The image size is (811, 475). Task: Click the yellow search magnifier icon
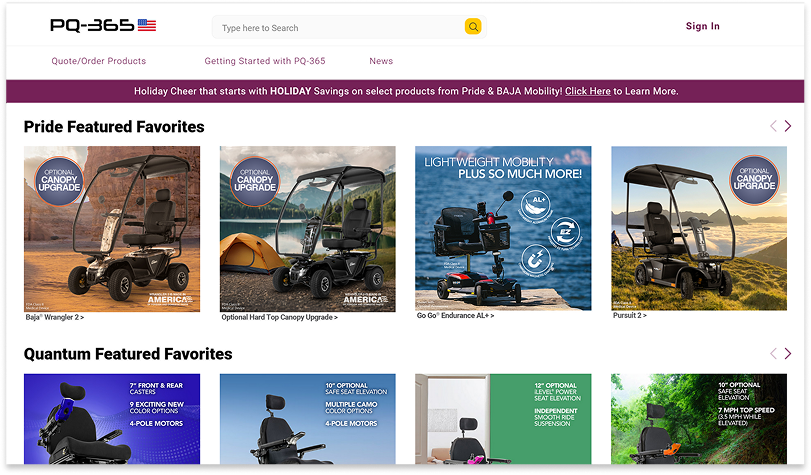(x=473, y=26)
